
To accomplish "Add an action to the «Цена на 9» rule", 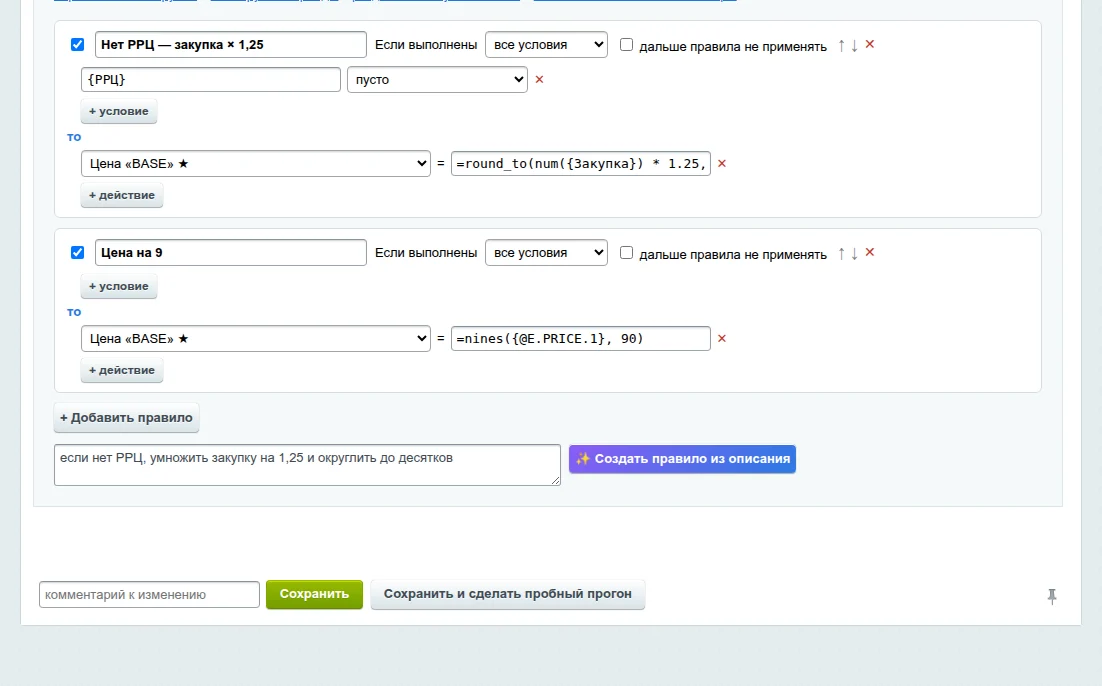I will 122,370.
